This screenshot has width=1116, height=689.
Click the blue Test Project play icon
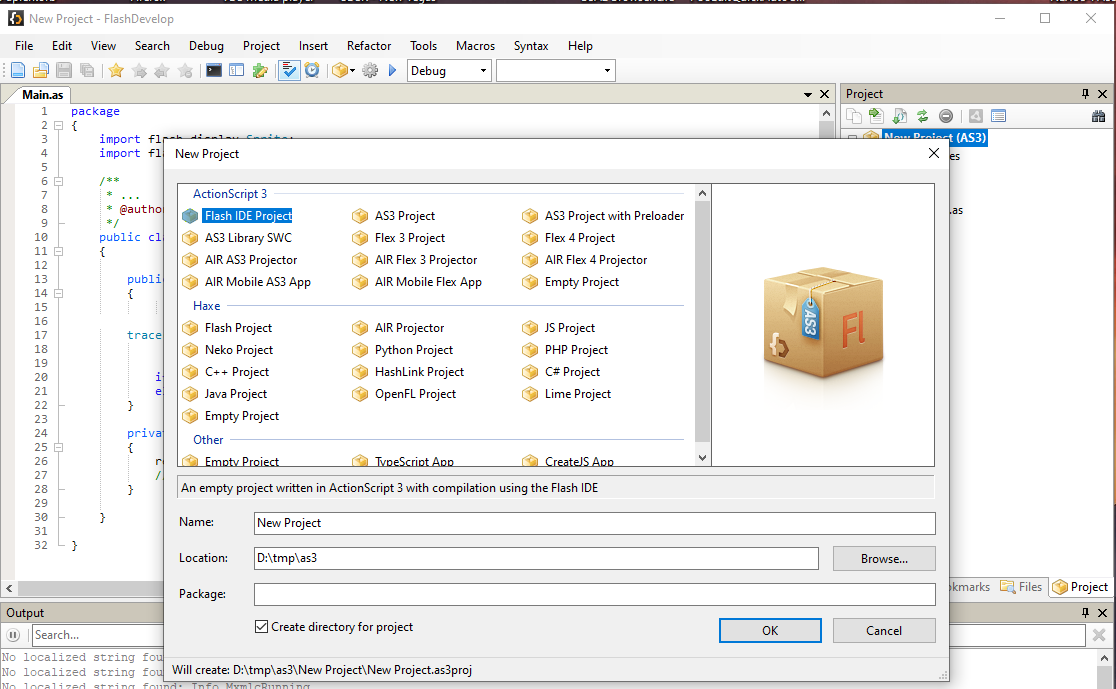392,70
